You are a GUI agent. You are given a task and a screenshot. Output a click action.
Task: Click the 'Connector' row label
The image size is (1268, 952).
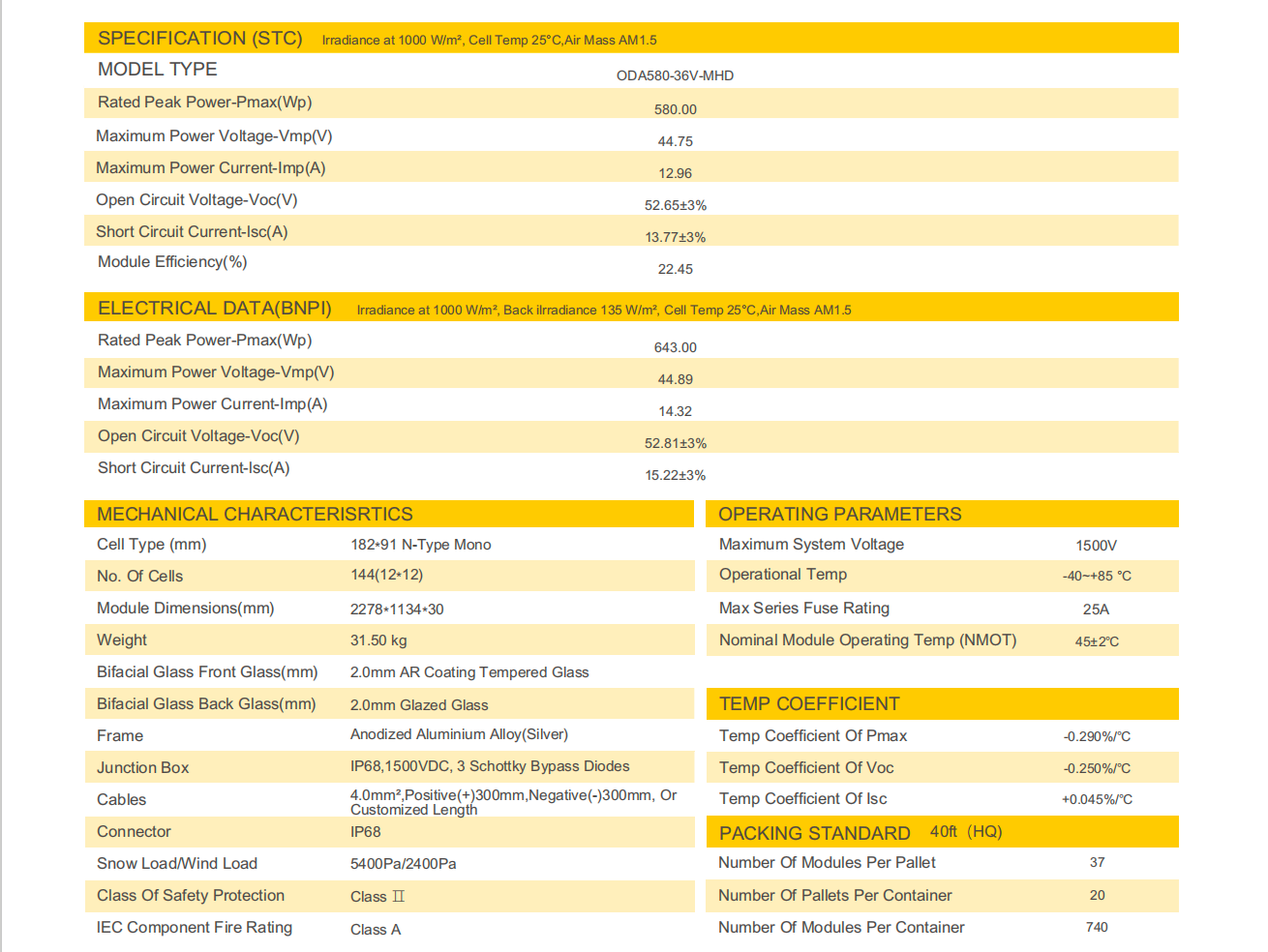[x=134, y=832]
